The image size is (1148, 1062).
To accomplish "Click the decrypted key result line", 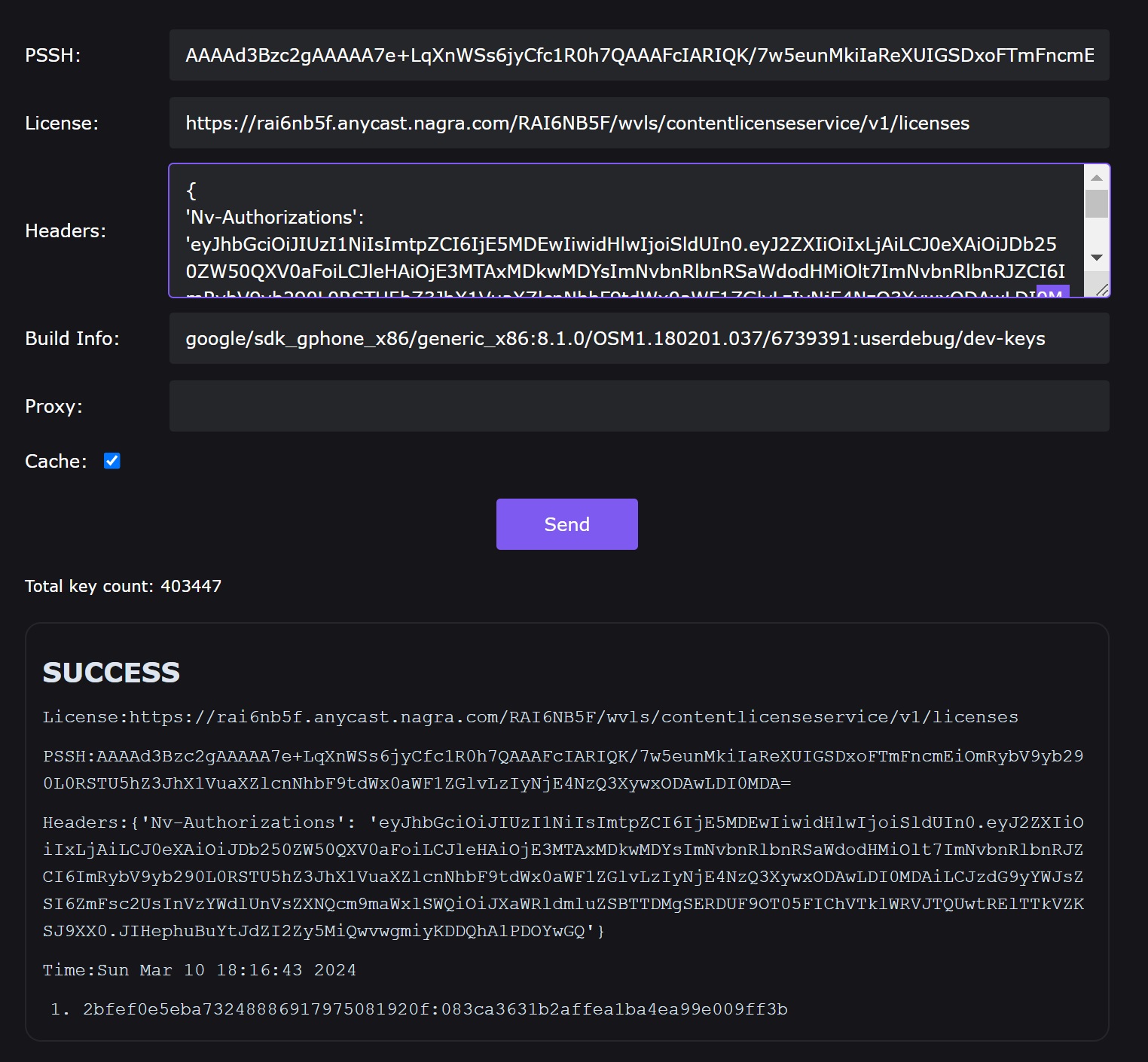I will tap(435, 1009).
